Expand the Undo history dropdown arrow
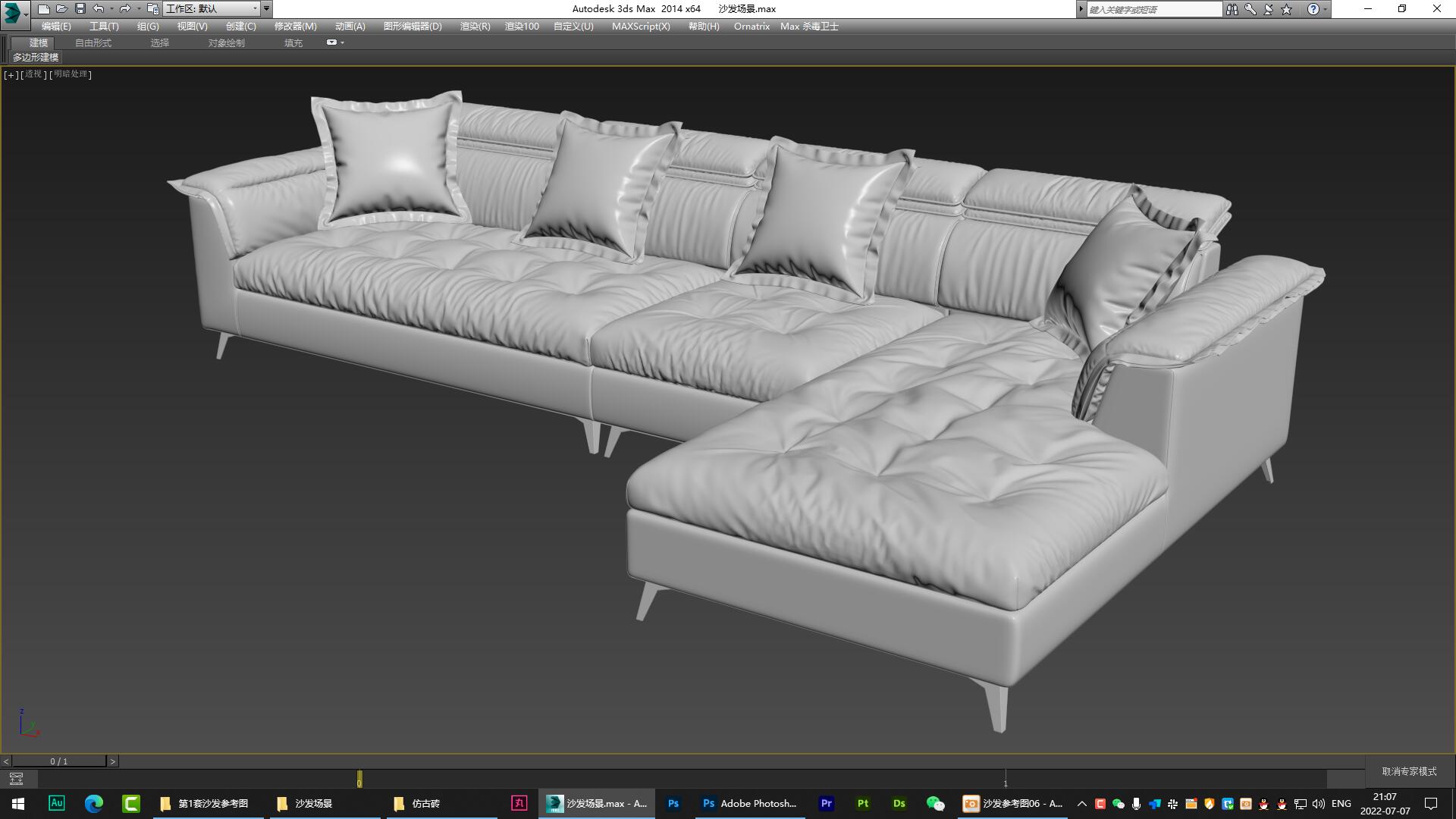 click(x=111, y=9)
